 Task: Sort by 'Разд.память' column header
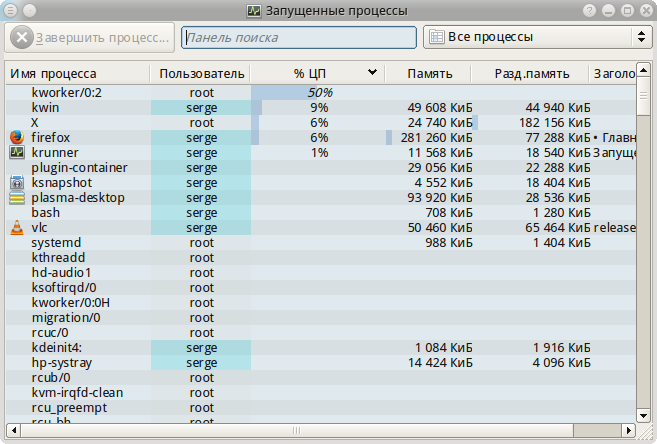[x=530, y=74]
